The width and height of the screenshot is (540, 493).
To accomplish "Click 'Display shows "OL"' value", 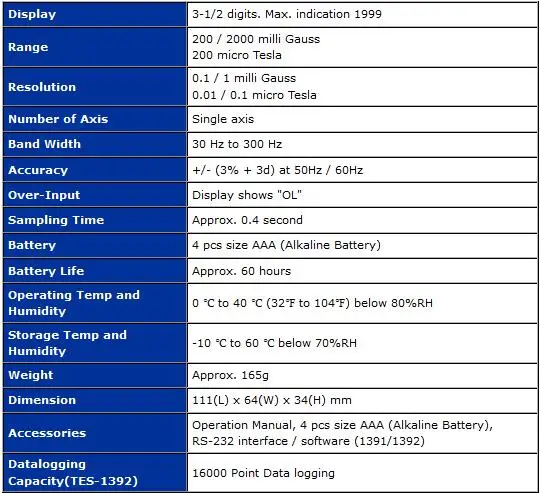I will point(247,195).
